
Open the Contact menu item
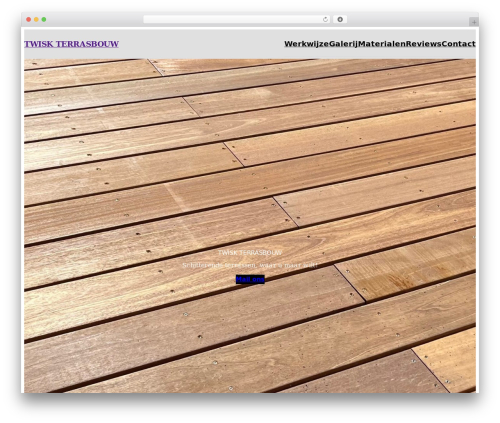pos(459,44)
